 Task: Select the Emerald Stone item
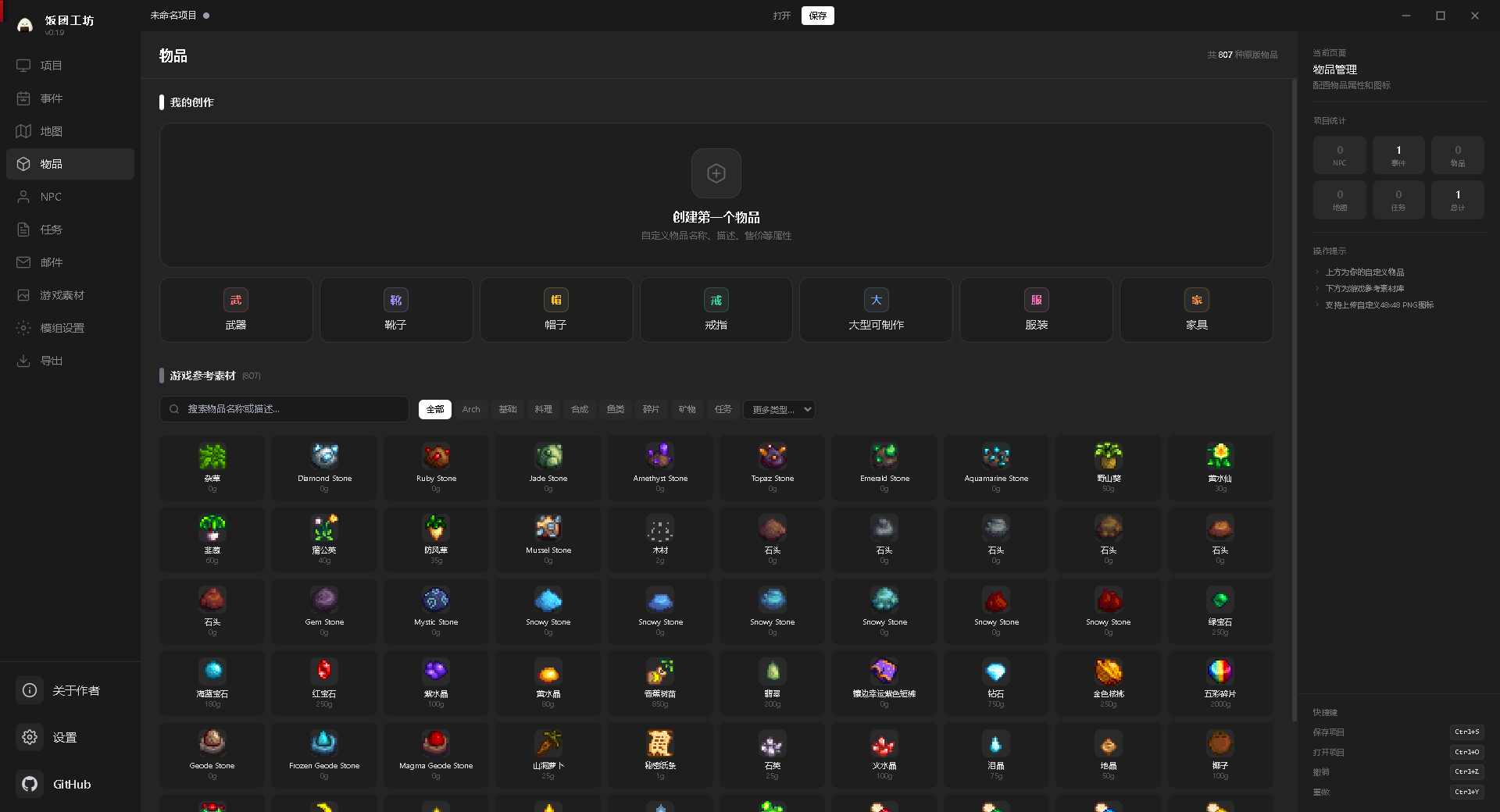pyautogui.click(x=884, y=467)
